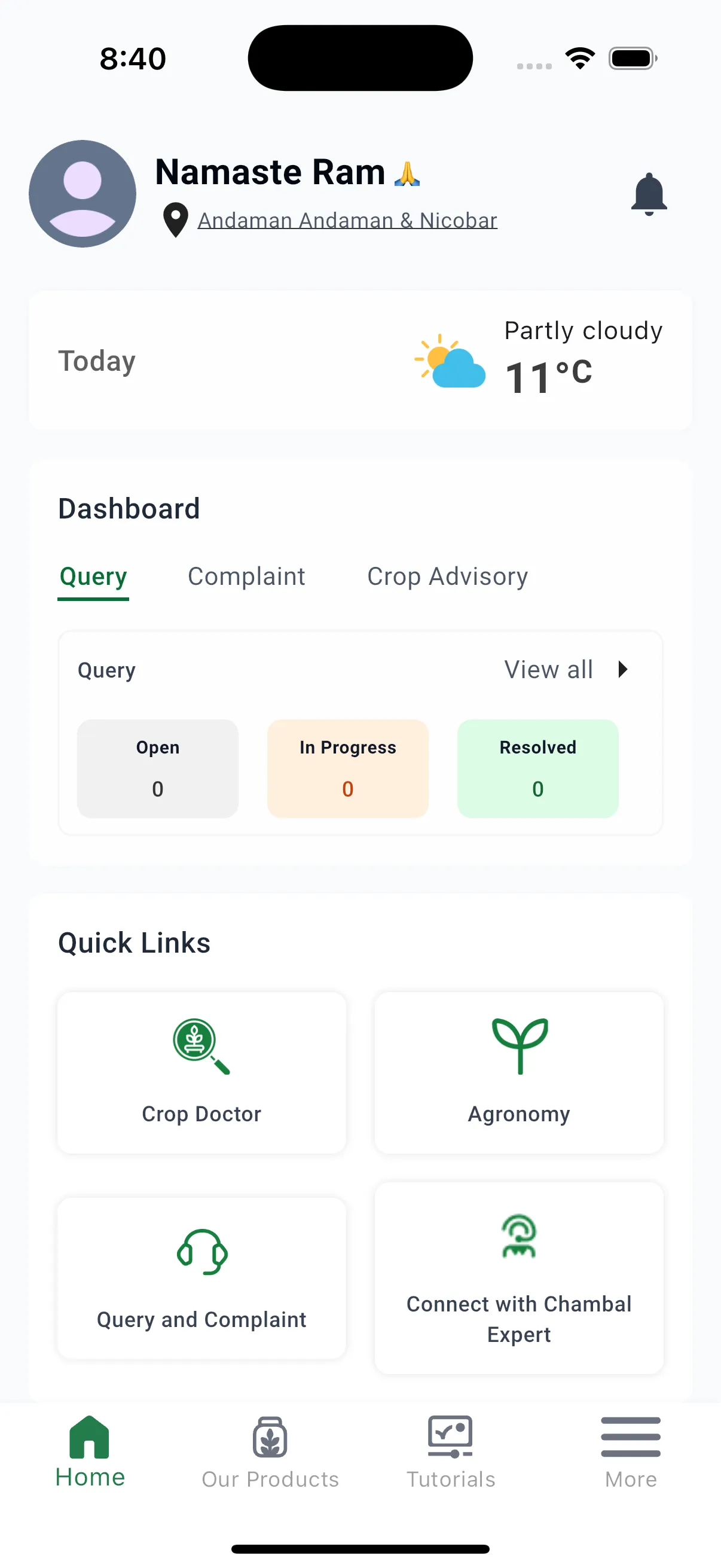Open the Open queries count card
The image size is (721, 1568).
[158, 769]
